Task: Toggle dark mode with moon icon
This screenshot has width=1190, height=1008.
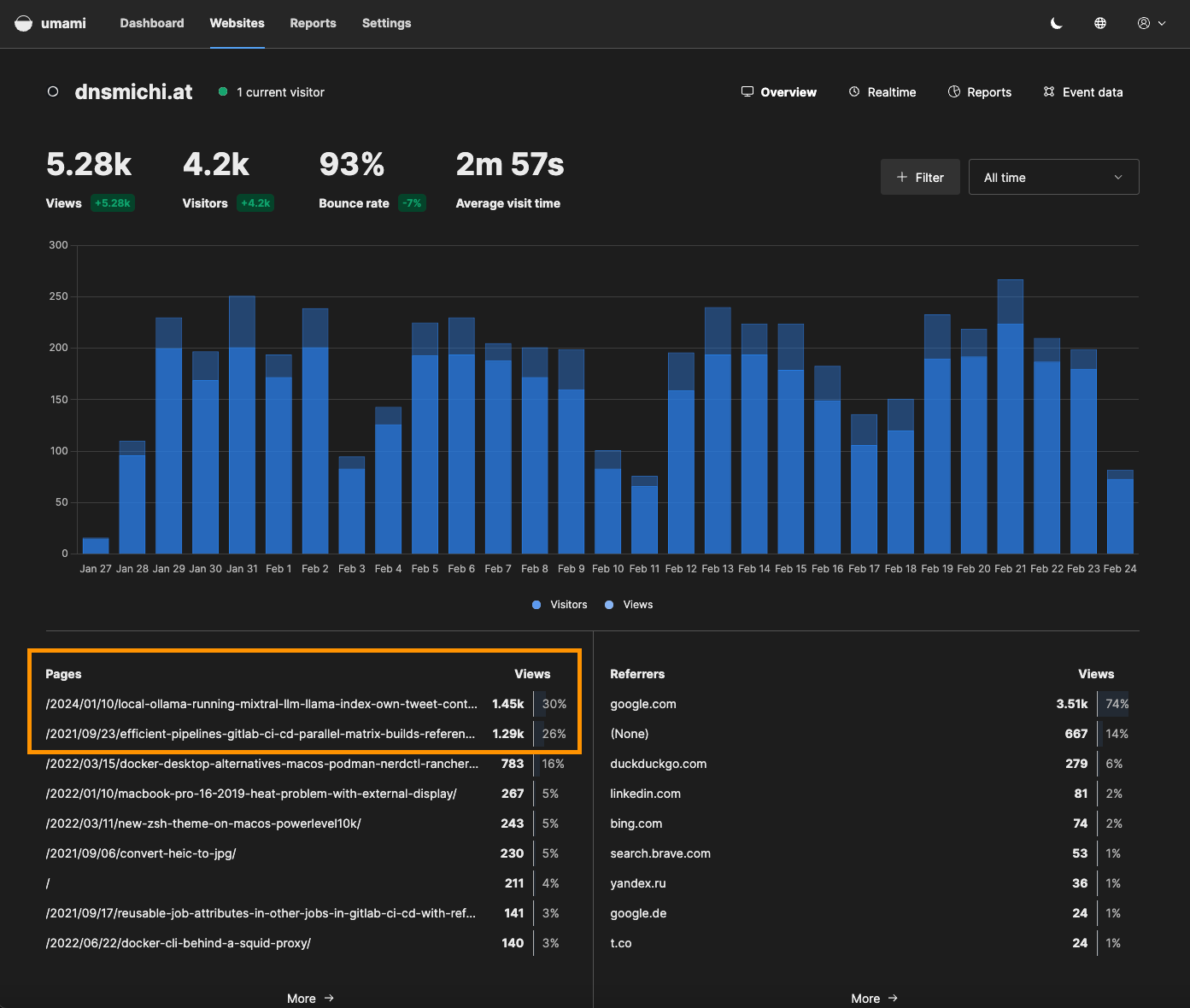Action: click(1056, 23)
